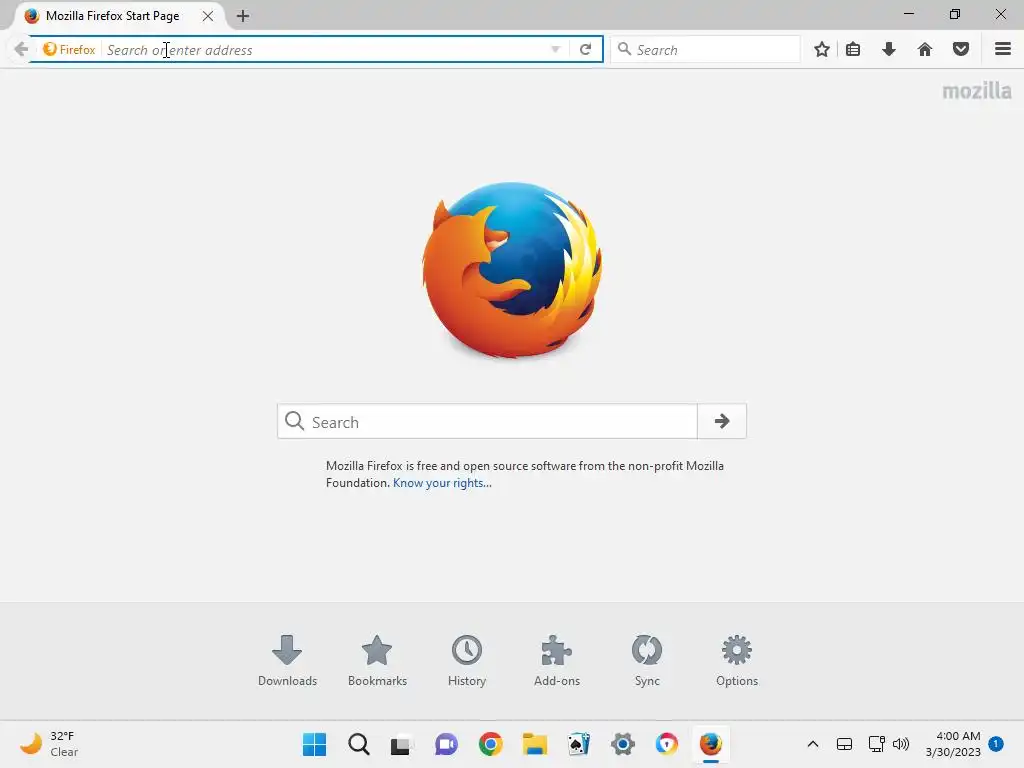This screenshot has width=1024, height=768.
Task: Bookmark this page with star icon
Action: click(x=822, y=50)
